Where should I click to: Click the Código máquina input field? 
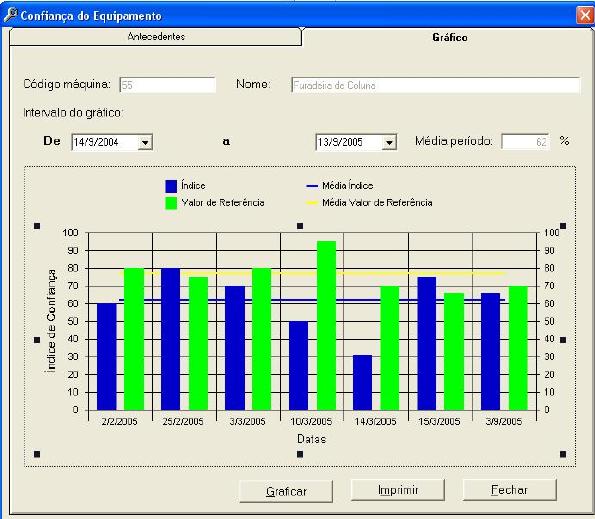pyautogui.click(x=168, y=85)
